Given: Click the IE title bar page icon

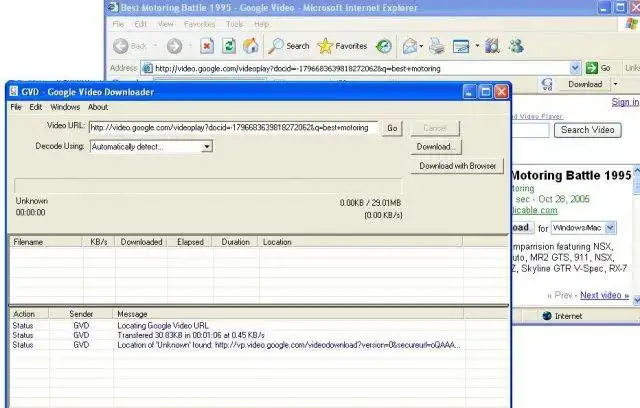Looking at the screenshot, I should point(113,7).
